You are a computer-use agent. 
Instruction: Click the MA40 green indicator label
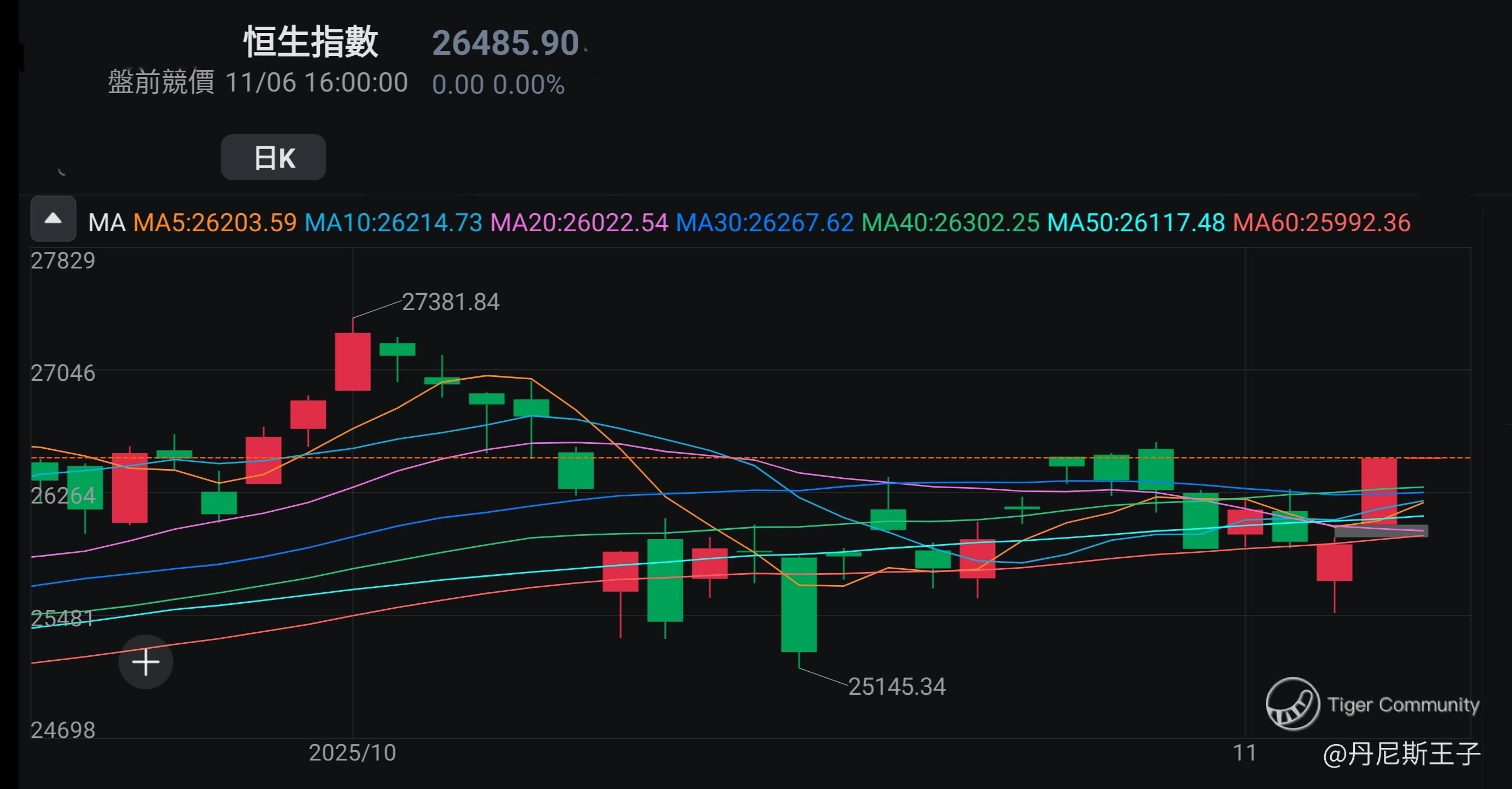950,223
